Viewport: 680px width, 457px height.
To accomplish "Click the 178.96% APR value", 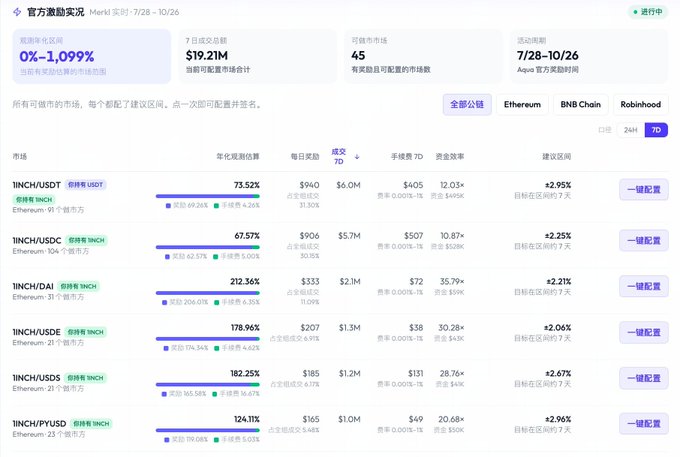I will (x=245, y=327).
